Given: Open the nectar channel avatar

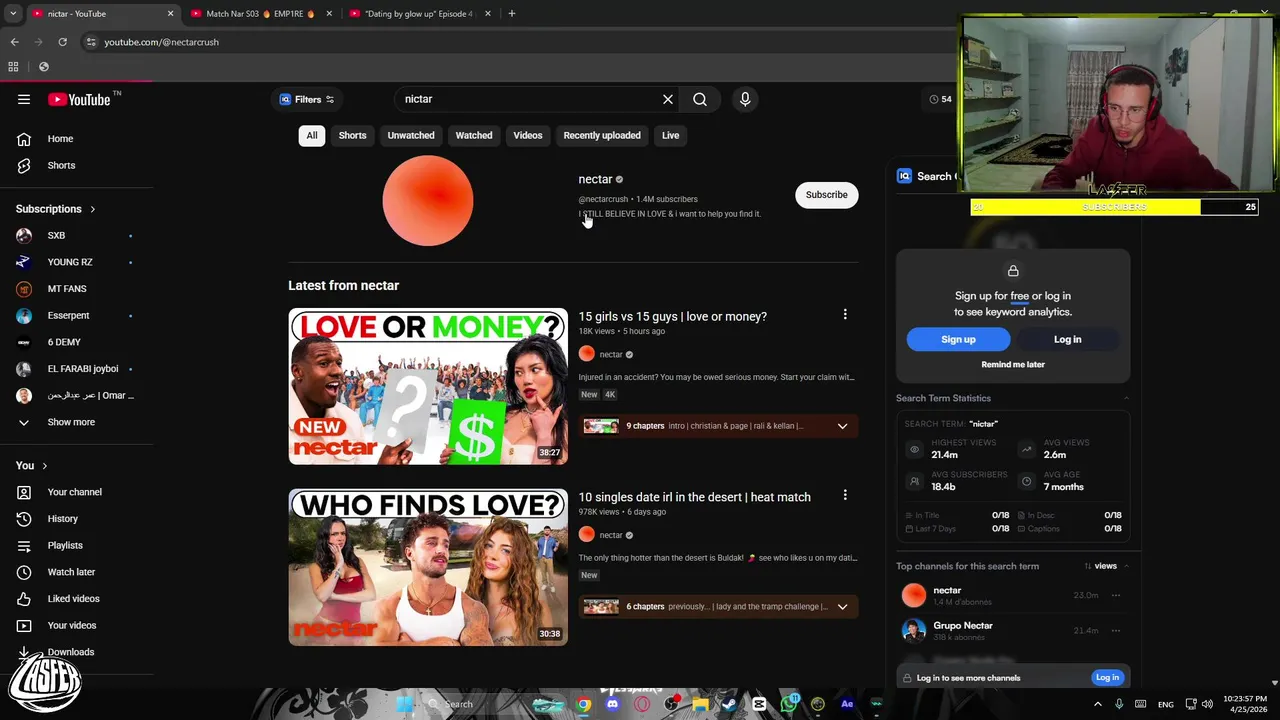Looking at the screenshot, I should click(428, 201).
